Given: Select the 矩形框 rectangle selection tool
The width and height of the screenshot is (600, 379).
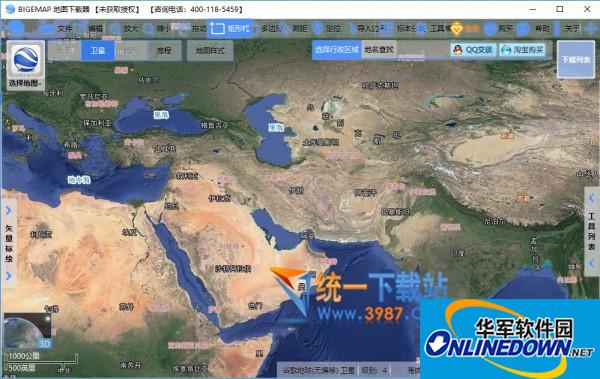Looking at the screenshot, I should click(x=230, y=28).
